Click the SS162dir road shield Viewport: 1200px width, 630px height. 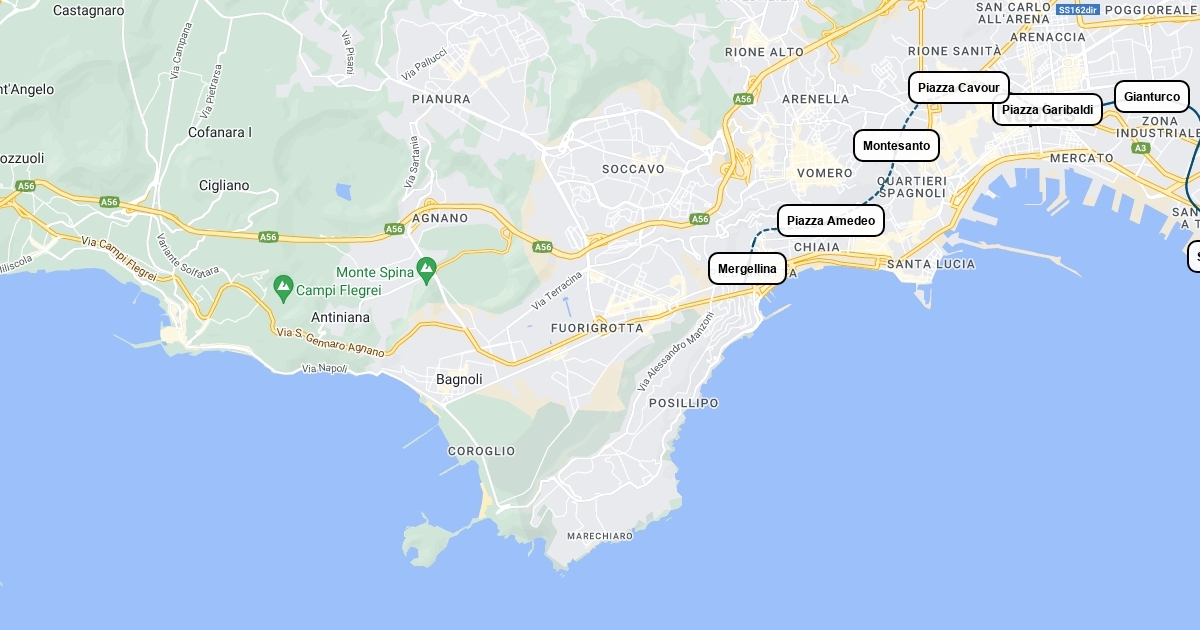[1077, 9]
